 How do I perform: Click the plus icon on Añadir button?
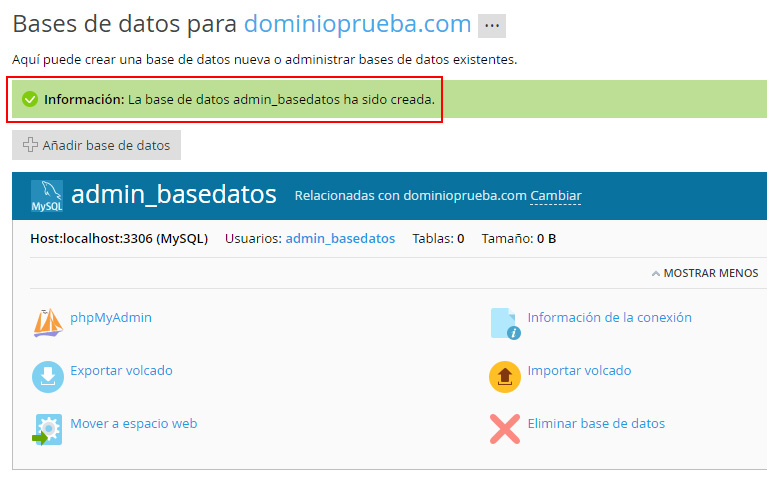pos(30,144)
